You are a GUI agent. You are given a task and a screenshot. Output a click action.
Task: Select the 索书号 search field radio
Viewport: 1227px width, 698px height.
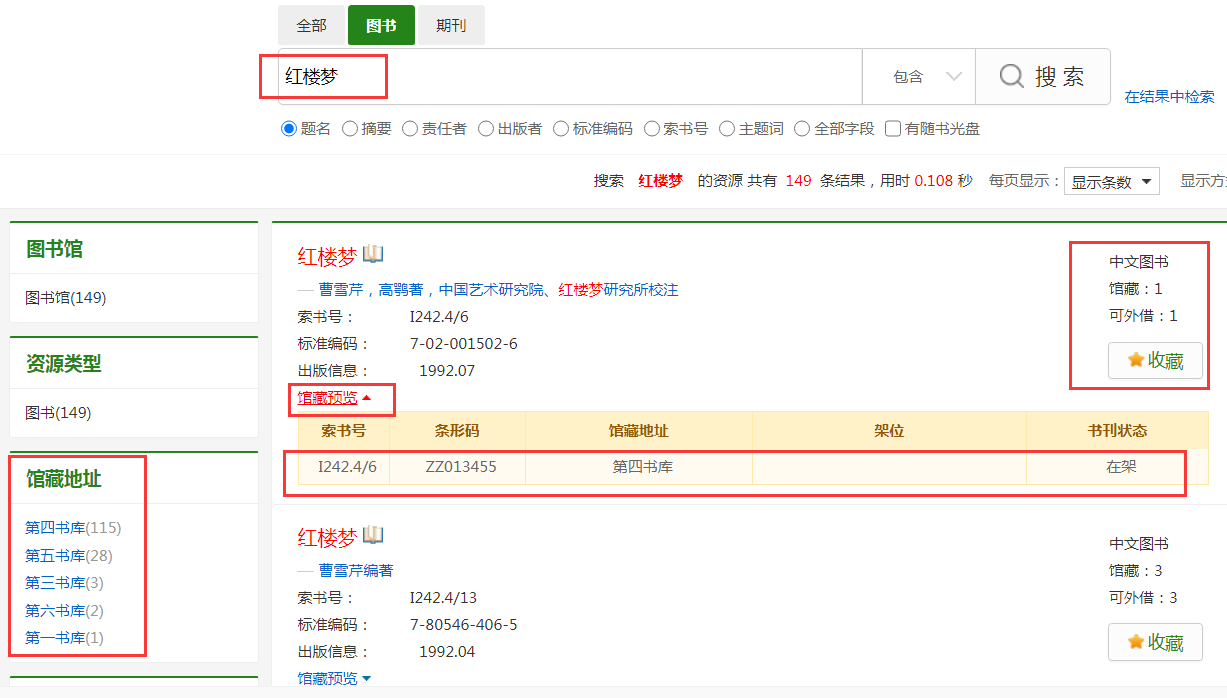click(x=652, y=129)
